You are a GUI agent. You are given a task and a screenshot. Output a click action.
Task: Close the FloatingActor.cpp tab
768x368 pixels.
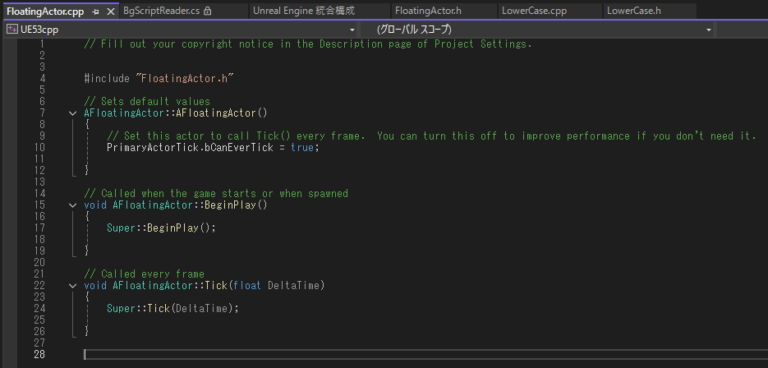(x=111, y=11)
